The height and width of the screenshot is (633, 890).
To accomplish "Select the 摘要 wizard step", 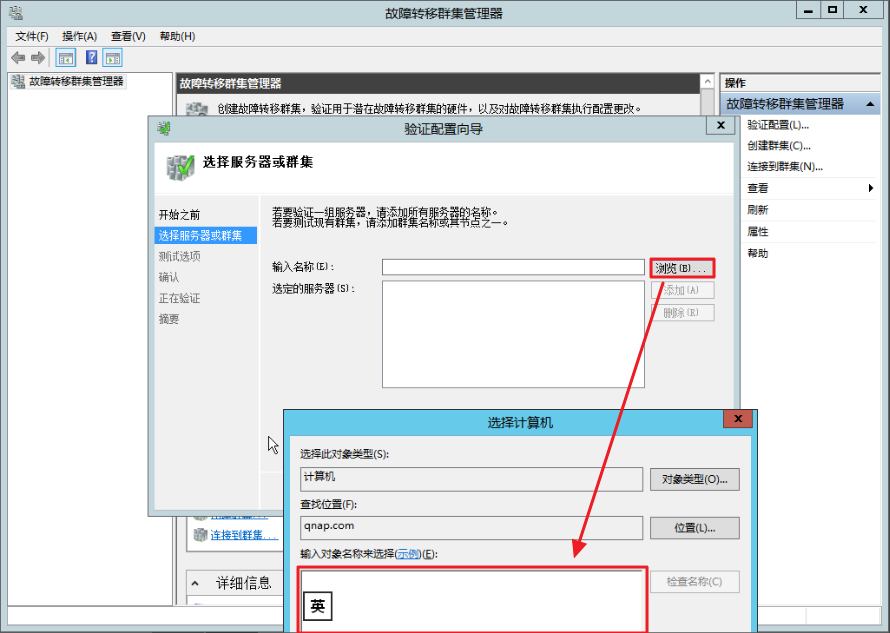I will pyautogui.click(x=169, y=319).
